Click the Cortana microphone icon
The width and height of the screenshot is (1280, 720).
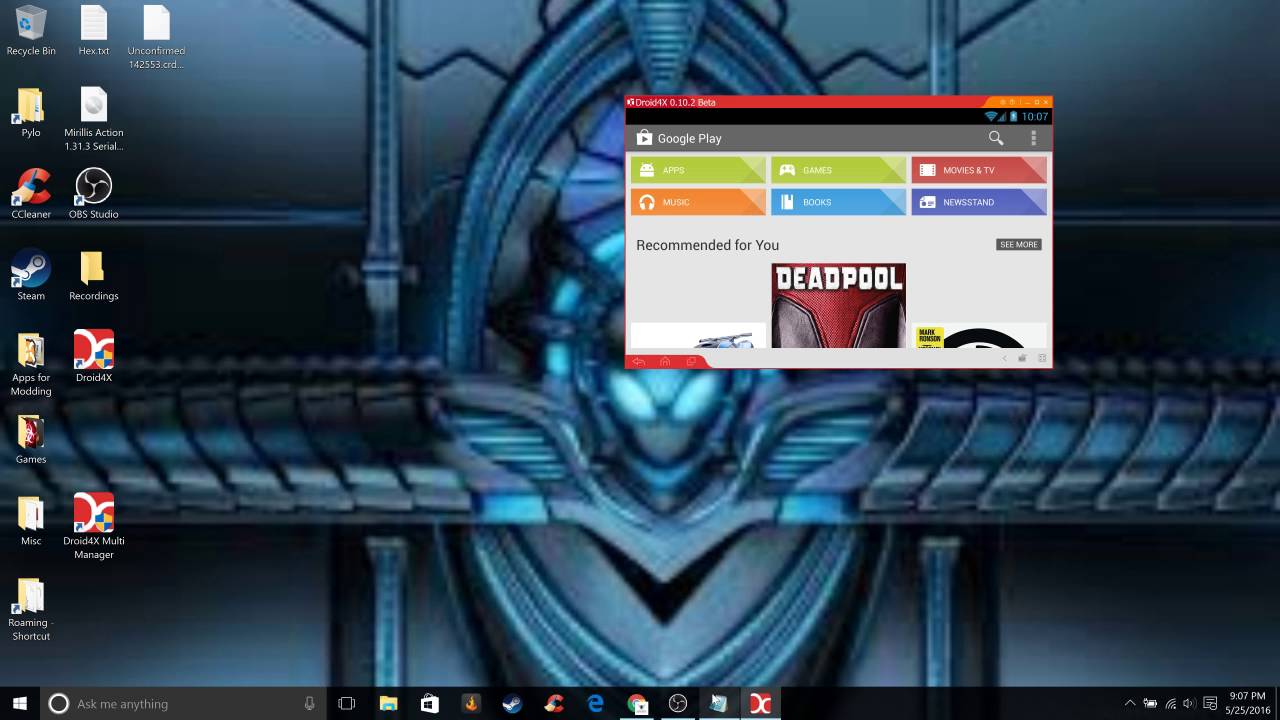[310, 703]
